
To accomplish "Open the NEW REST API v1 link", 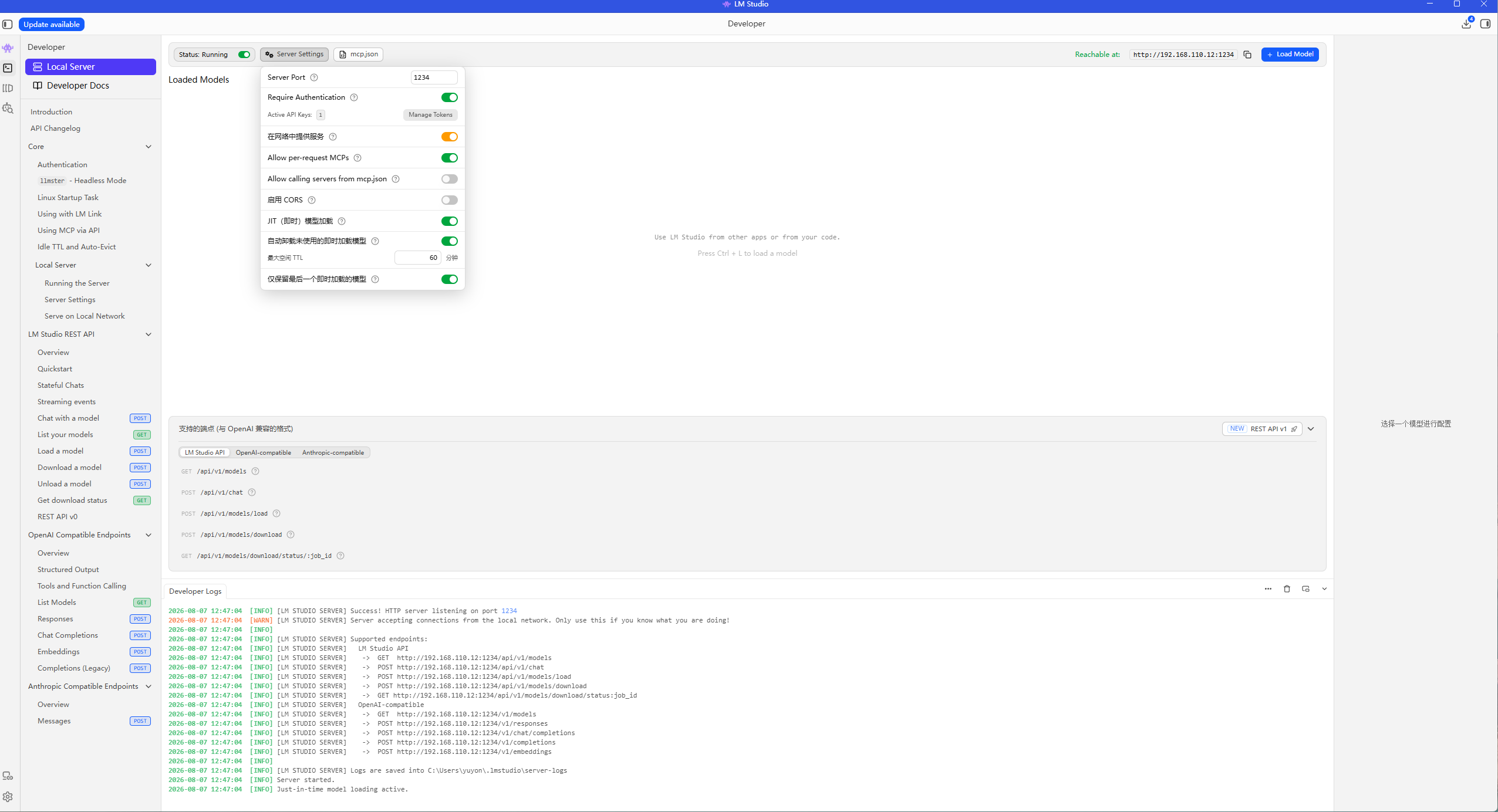I will (x=1262, y=429).
